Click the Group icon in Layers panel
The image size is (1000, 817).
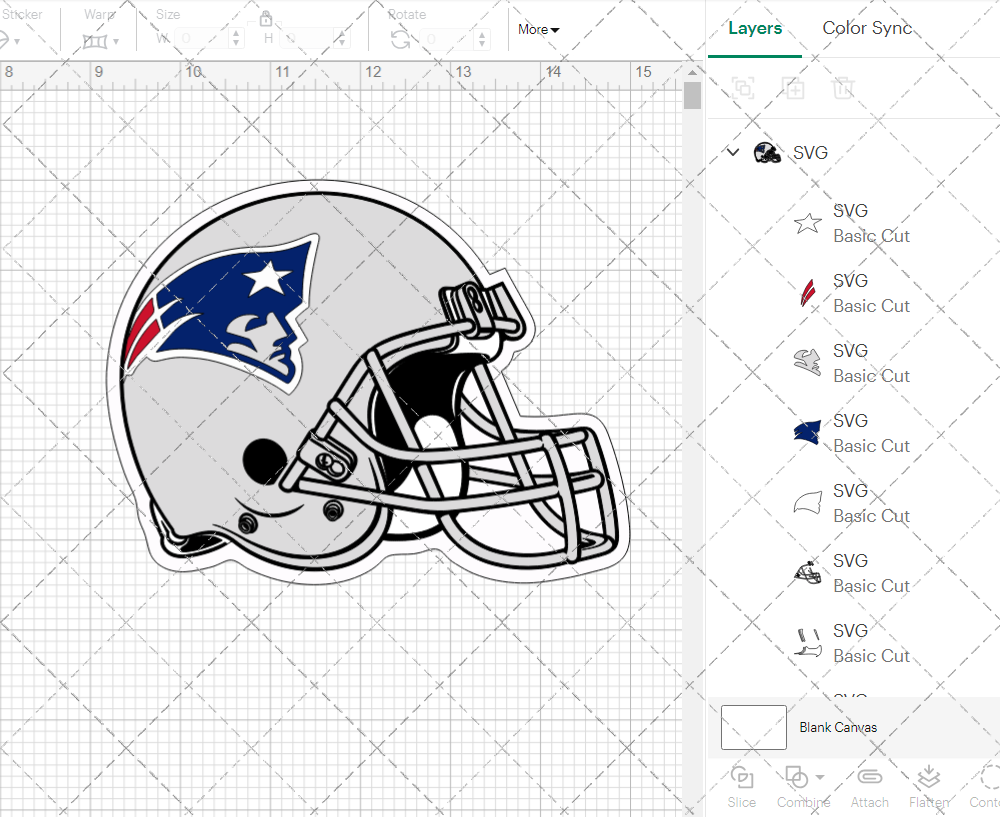(743, 88)
